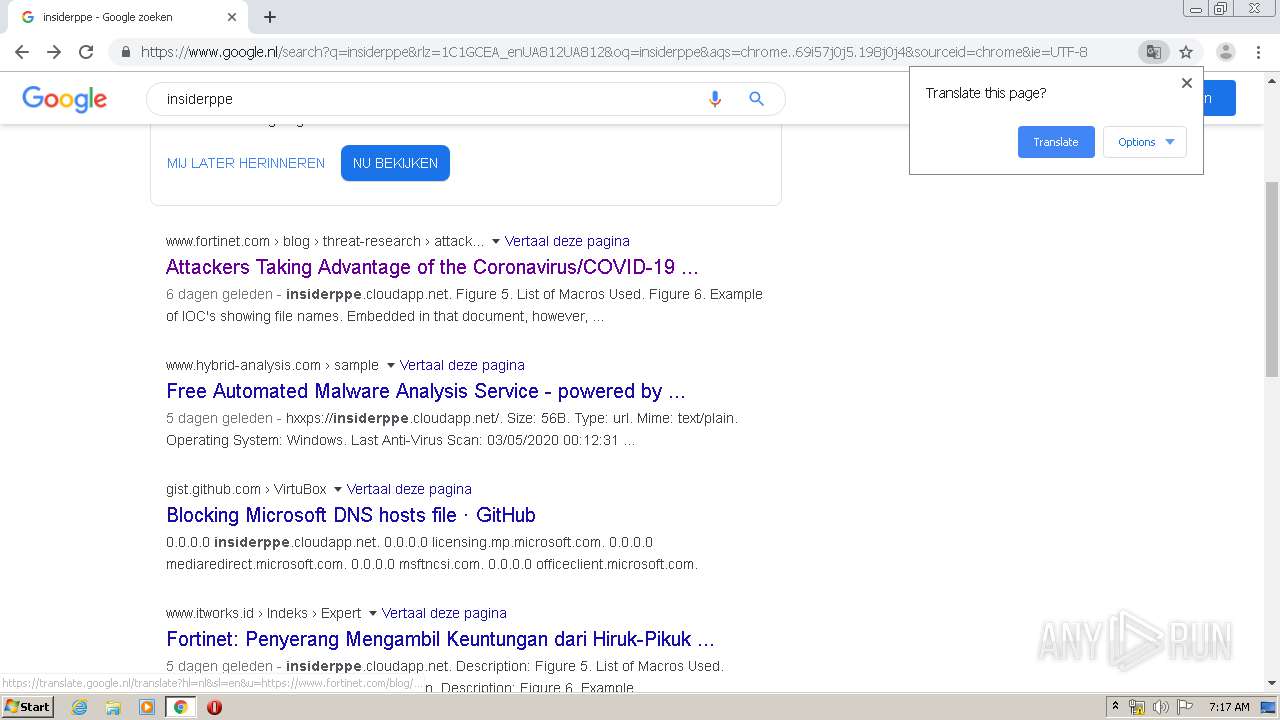Click NU BEKIJKEN button
Image resolution: width=1280 pixels, height=720 pixels.
pos(395,163)
